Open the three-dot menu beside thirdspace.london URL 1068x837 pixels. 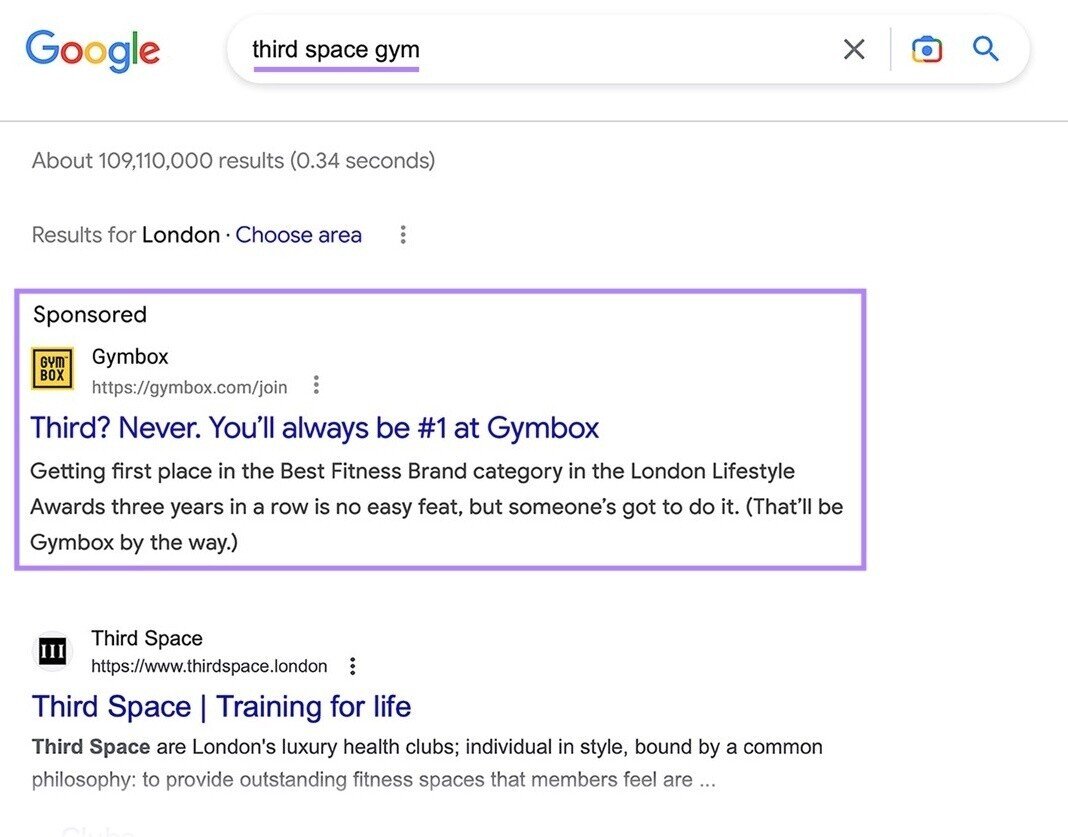coord(352,665)
